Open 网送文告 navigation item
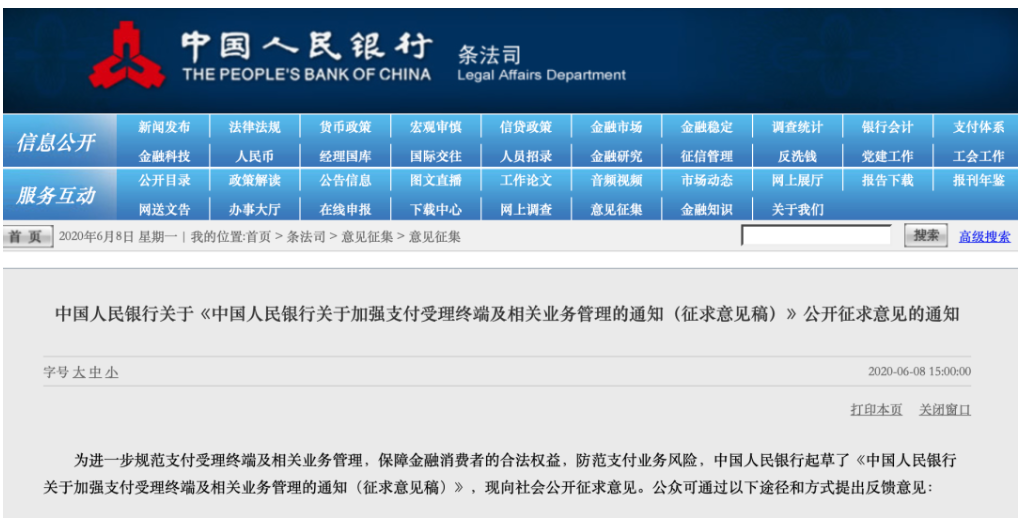The image size is (1021, 522). 164,210
